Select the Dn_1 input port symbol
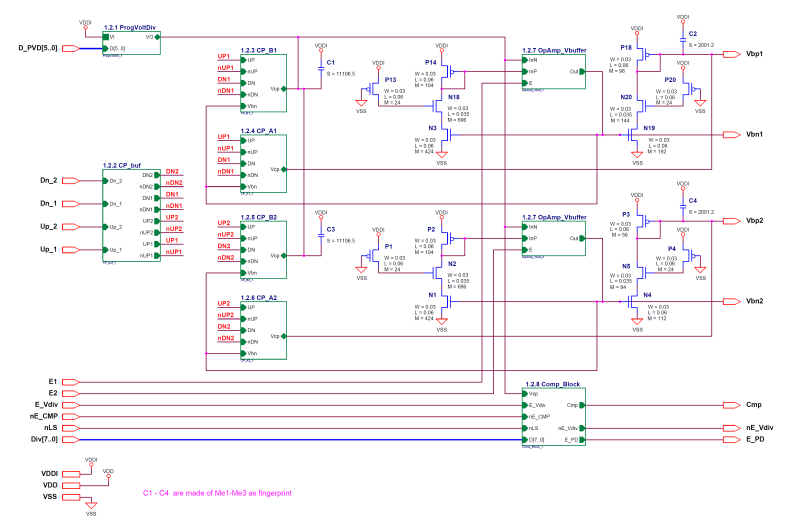Image resolution: width=785 pixels, height=530 pixels. [x=71, y=204]
